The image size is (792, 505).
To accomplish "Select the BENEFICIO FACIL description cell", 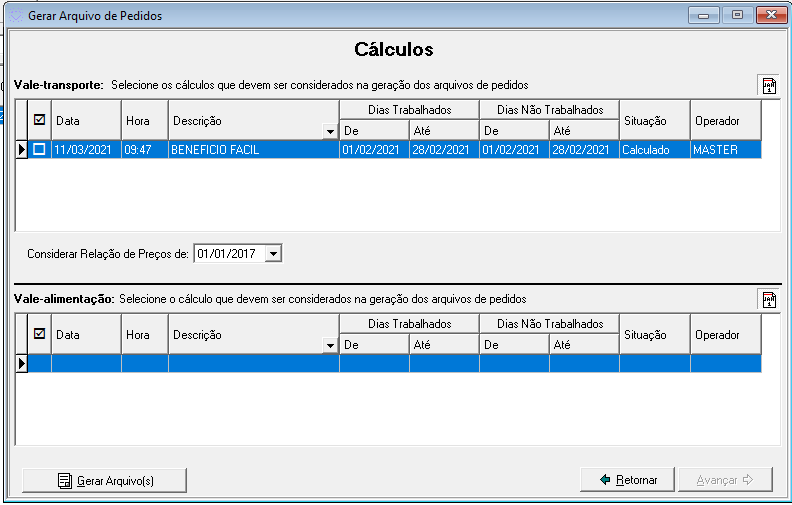I will coord(253,150).
